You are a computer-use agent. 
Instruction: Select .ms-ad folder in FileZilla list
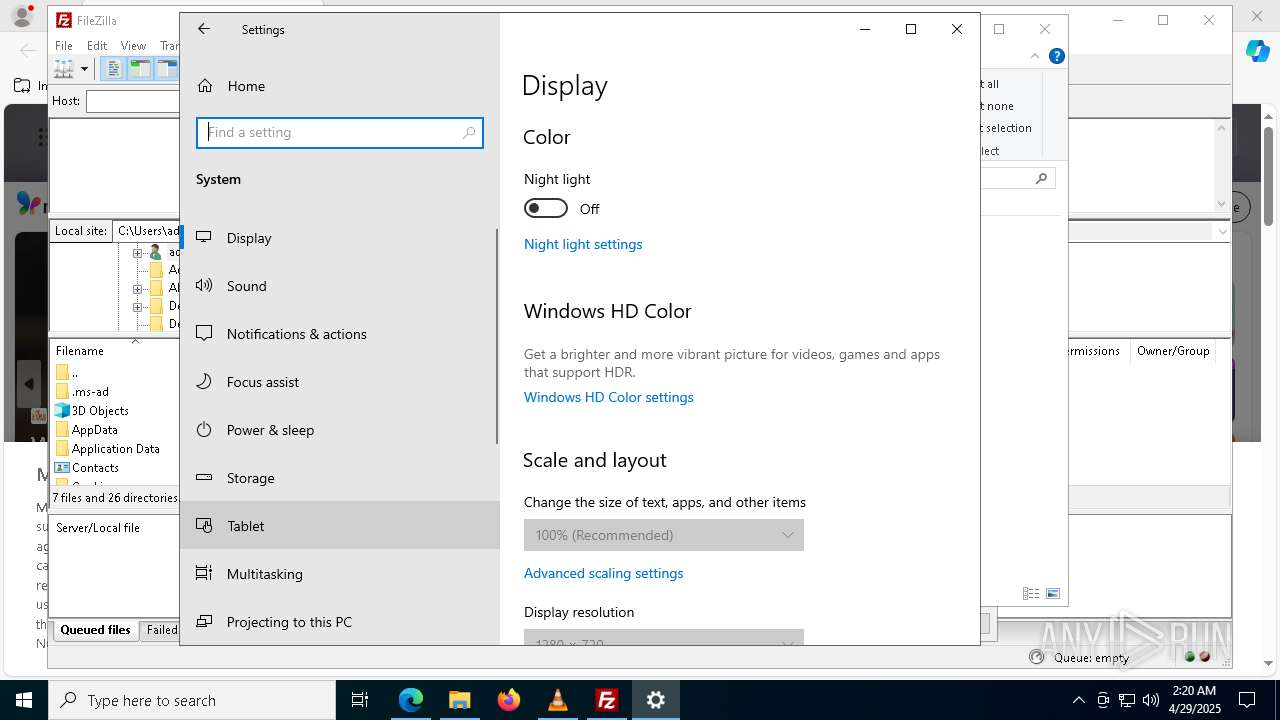tap(90, 392)
